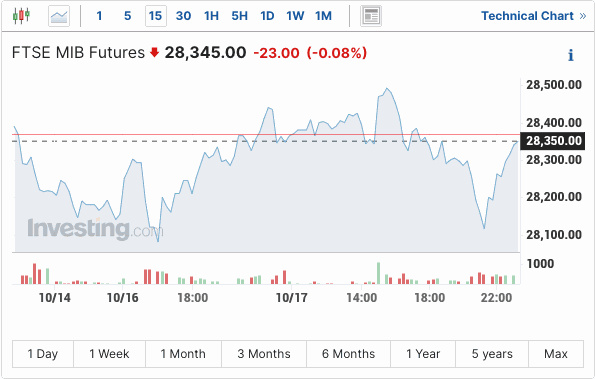This screenshot has height=379, width=595.
Task: Click the tallest green volume bar
Action: pyautogui.click(x=378, y=273)
